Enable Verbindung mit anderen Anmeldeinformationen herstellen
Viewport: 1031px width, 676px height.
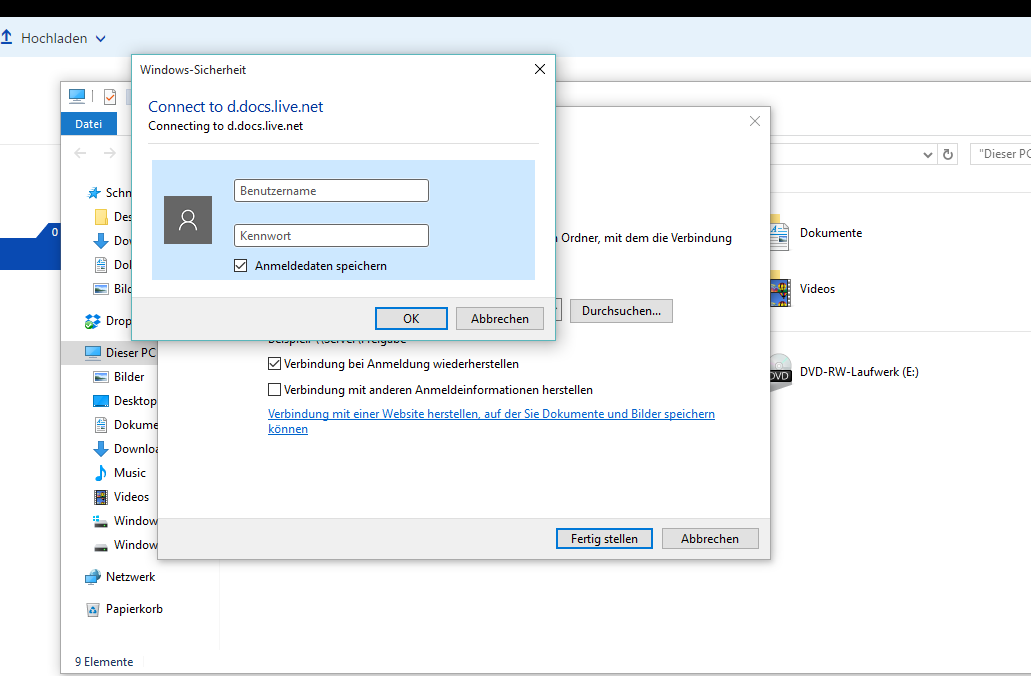[x=275, y=390]
